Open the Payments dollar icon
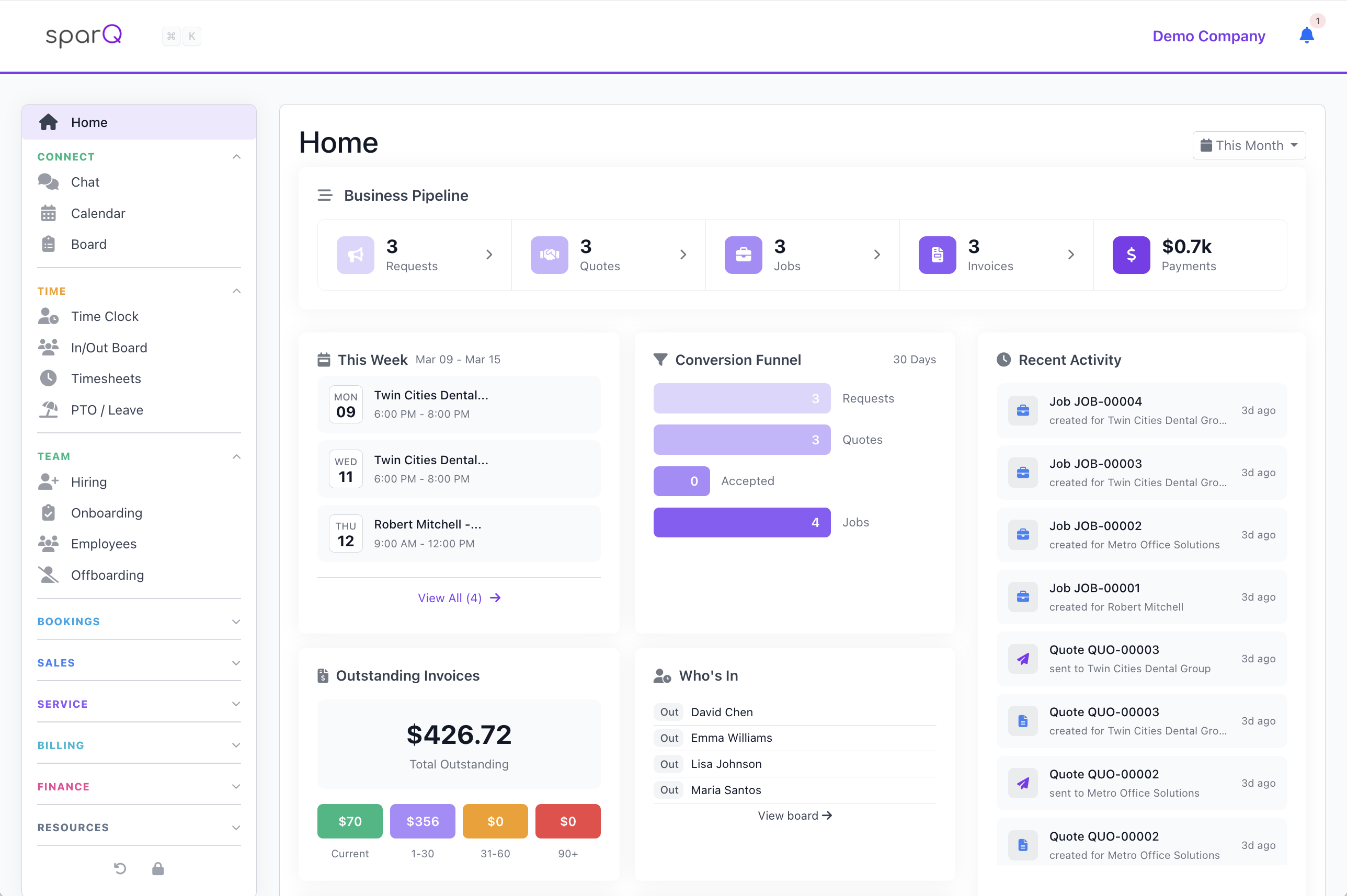The height and width of the screenshot is (896, 1347). tap(1131, 255)
